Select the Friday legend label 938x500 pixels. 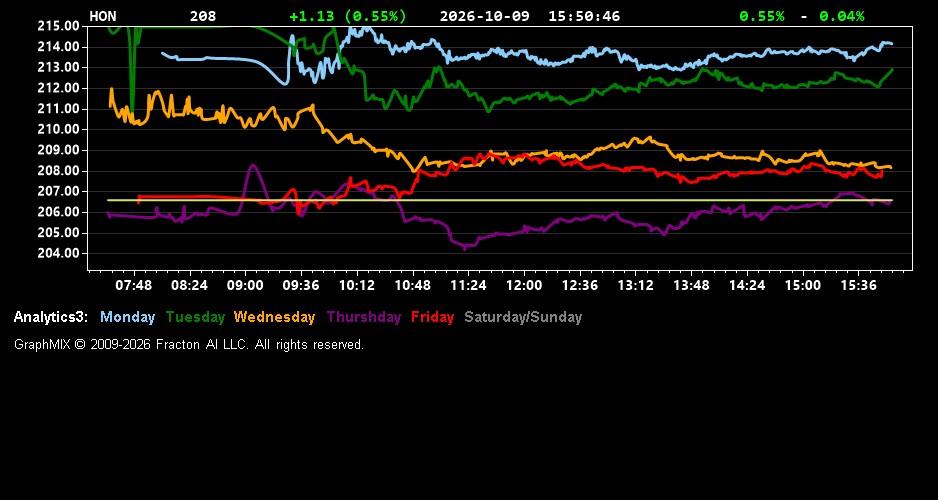433,317
